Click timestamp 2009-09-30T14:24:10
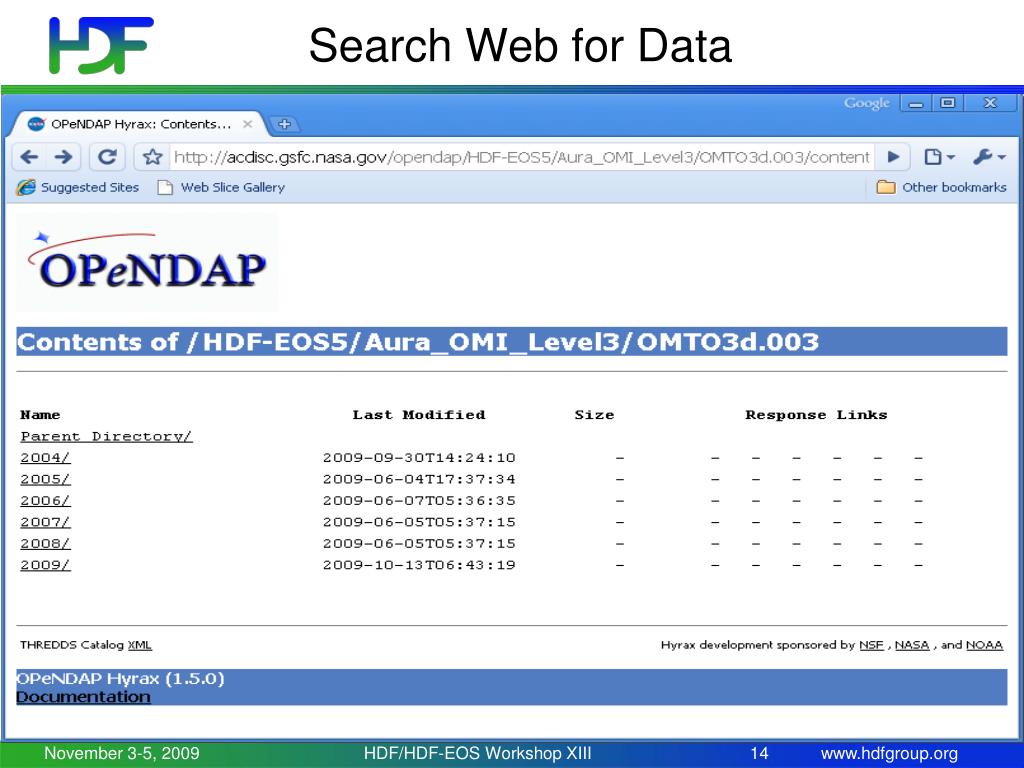 [x=419, y=458]
